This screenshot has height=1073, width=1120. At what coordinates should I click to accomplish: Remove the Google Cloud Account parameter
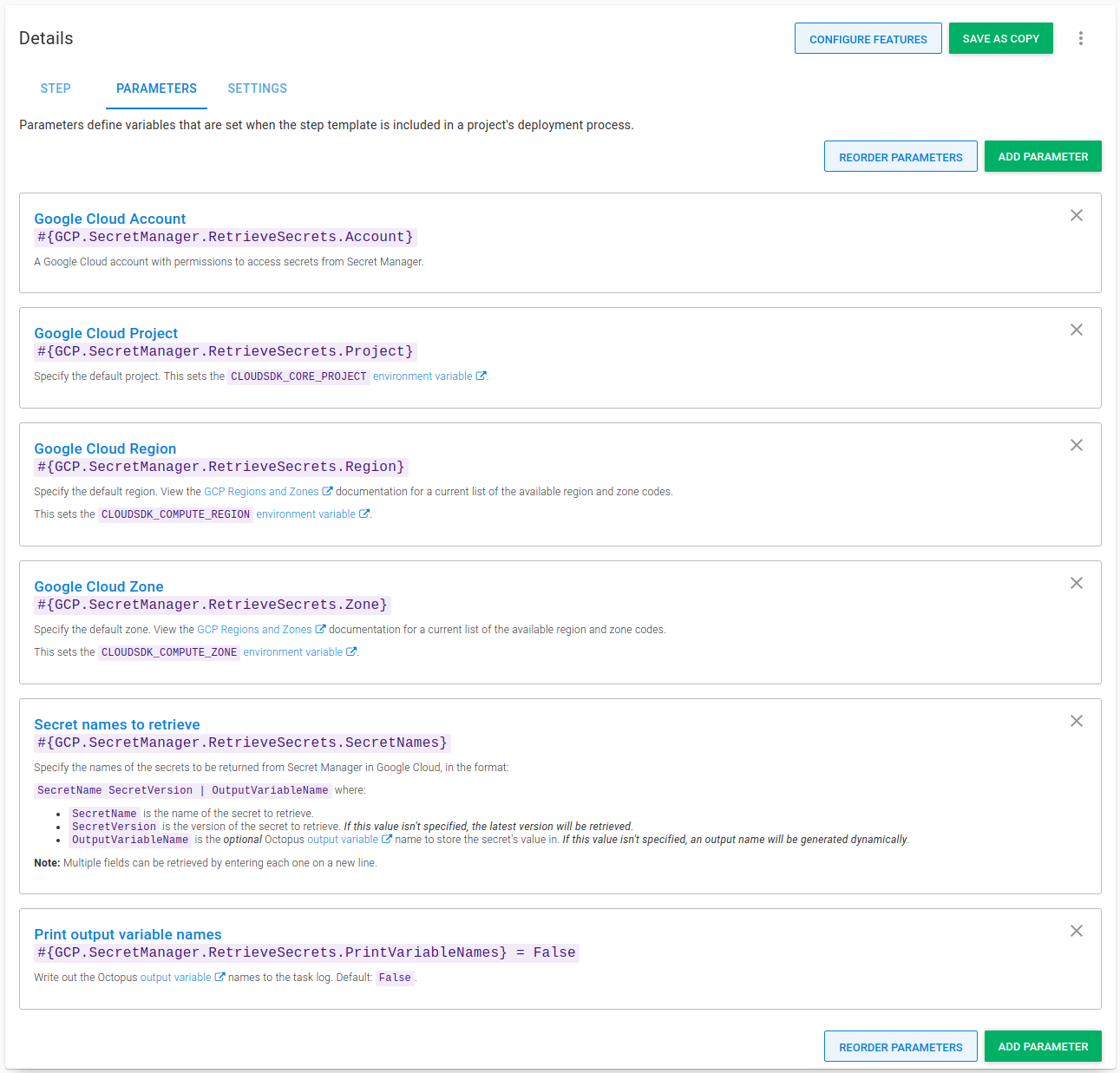pos(1076,216)
